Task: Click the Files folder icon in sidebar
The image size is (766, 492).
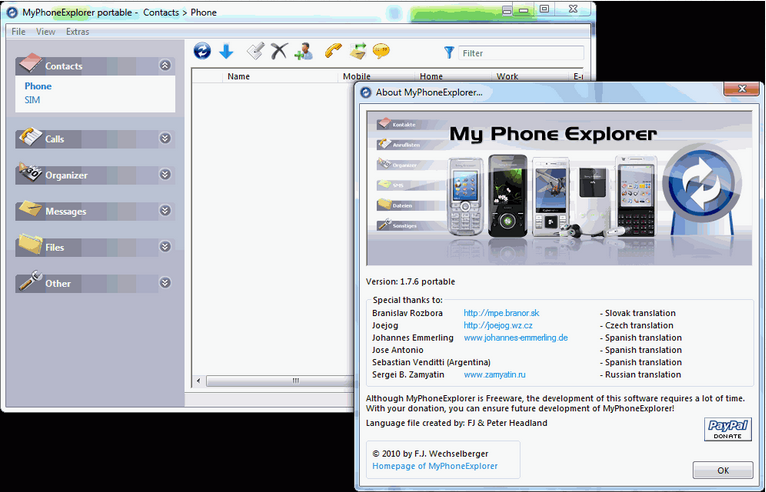Action: pyautogui.click(x=30, y=244)
